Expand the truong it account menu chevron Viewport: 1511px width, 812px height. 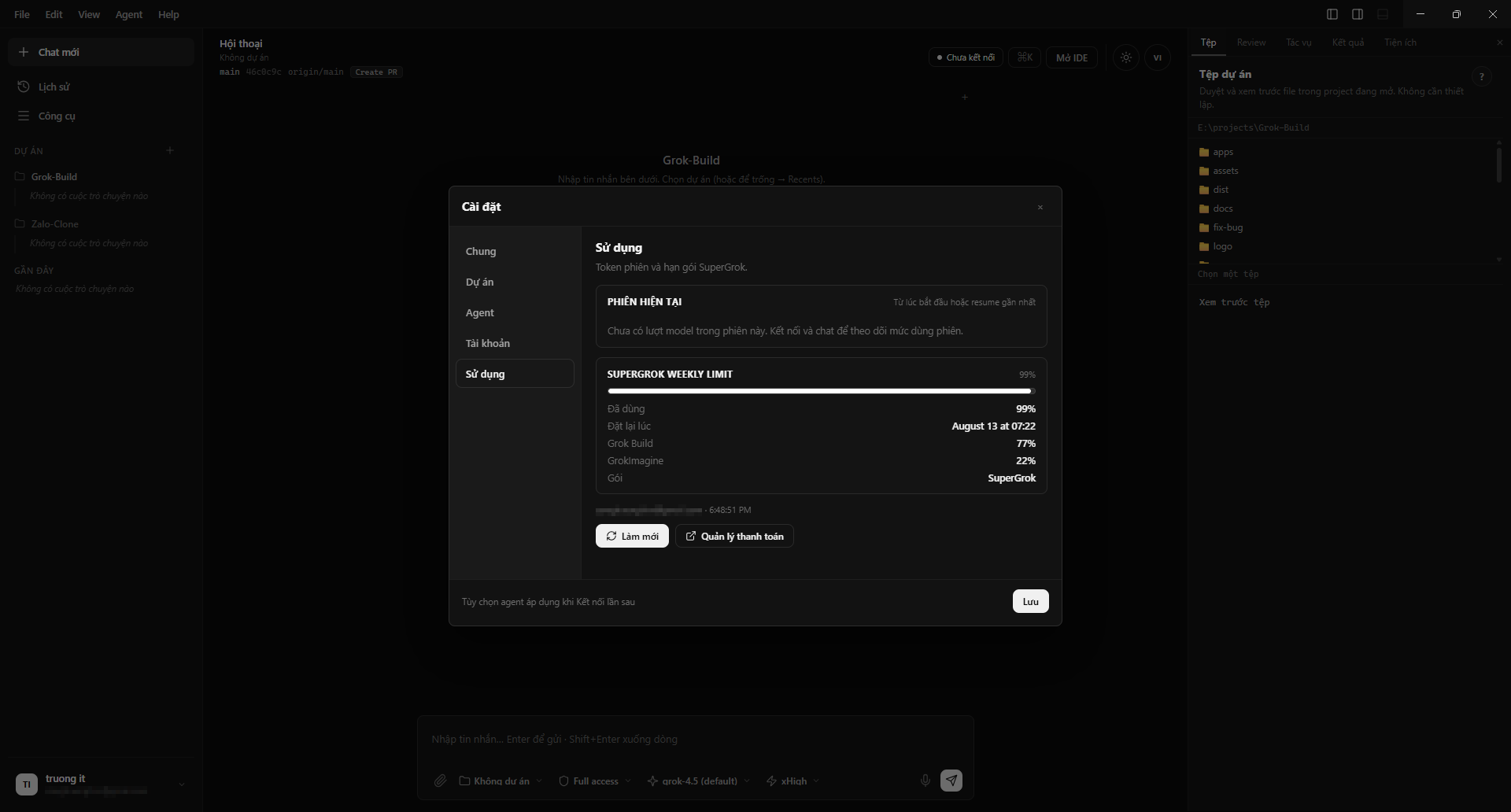(x=182, y=784)
